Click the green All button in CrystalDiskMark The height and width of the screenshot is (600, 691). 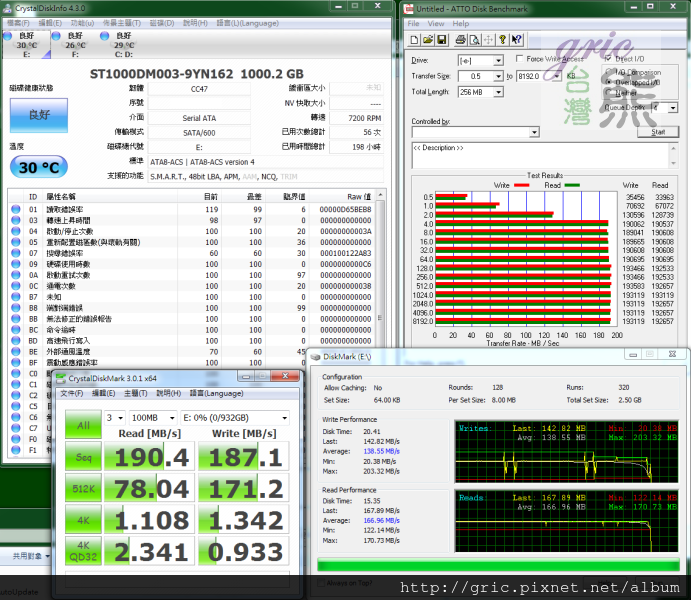point(85,426)
